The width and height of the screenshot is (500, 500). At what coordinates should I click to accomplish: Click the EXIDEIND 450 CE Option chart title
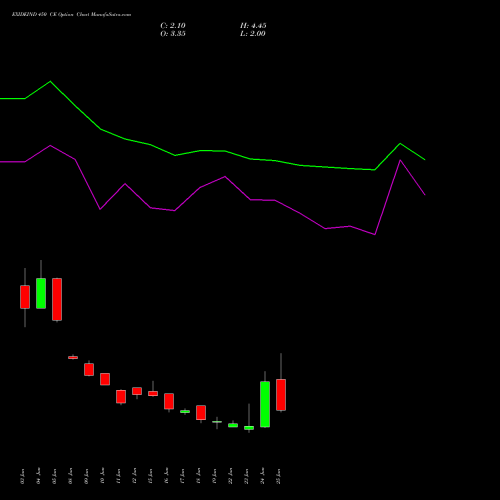(x=71, y=15)
